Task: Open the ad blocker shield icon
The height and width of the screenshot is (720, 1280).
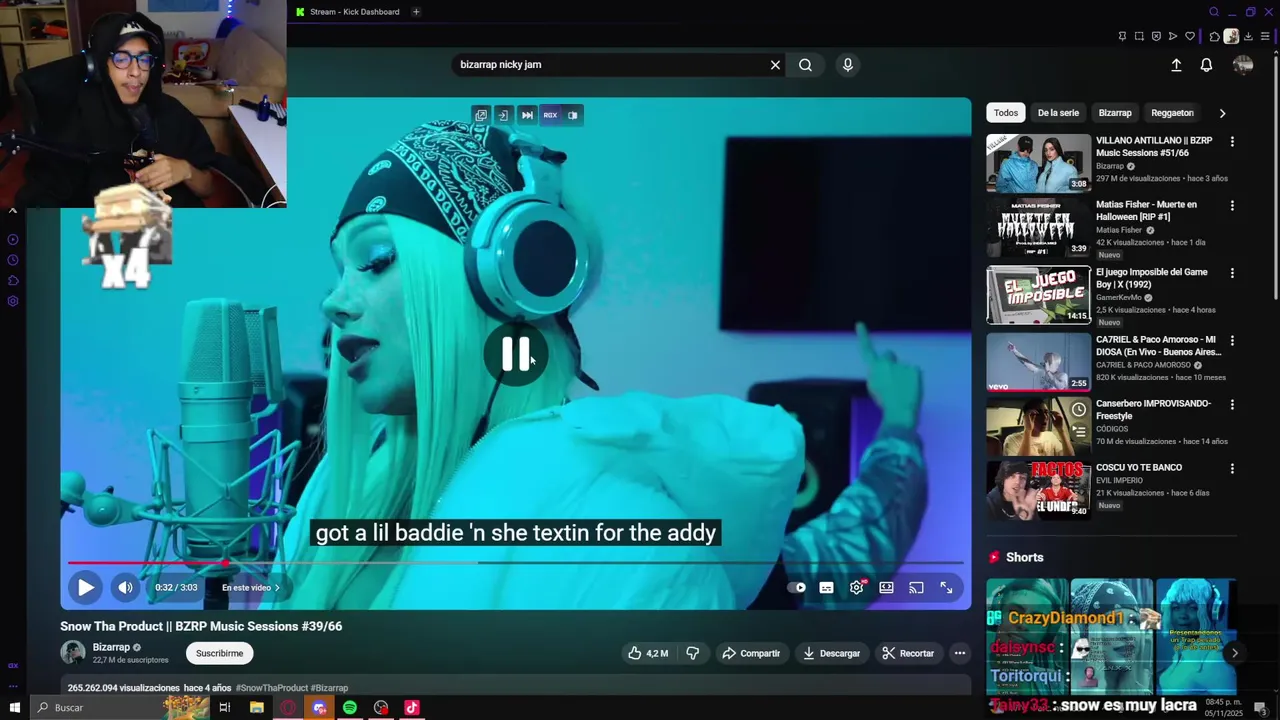Action: 1156,36
